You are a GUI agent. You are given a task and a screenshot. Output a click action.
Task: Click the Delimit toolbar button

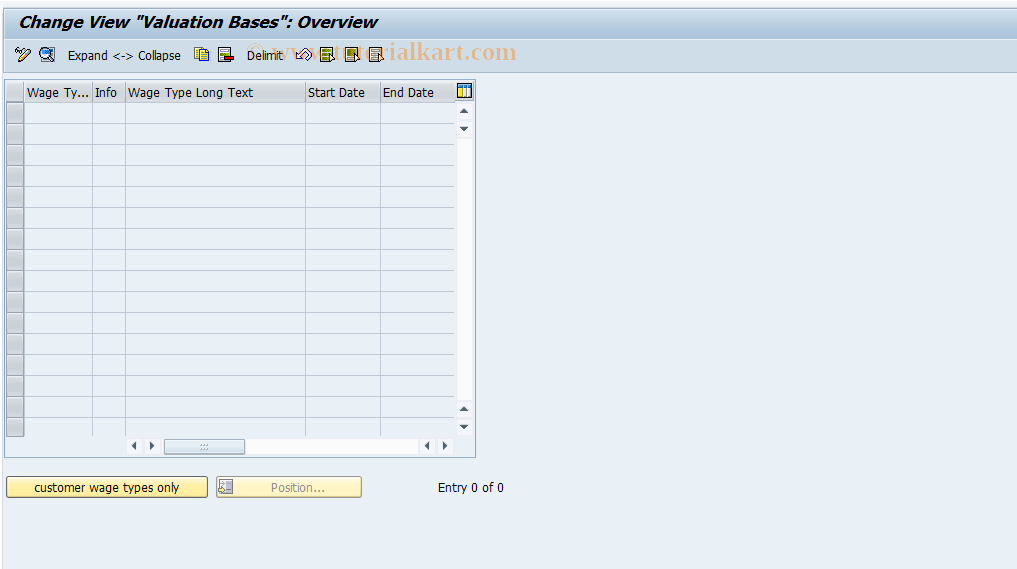point(265,56)
